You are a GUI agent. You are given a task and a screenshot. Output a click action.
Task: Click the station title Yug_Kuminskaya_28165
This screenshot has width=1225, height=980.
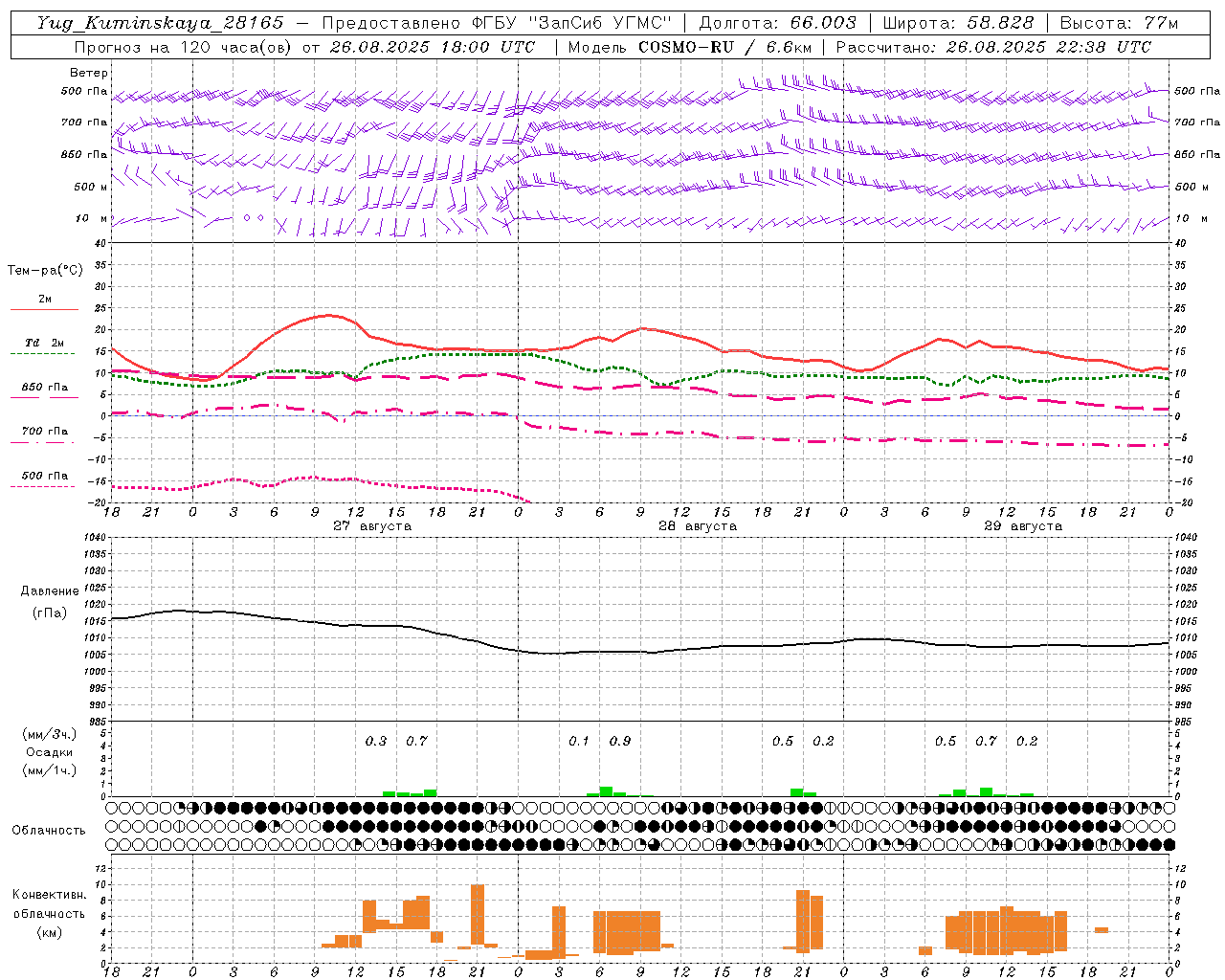(x=161, y=23)
